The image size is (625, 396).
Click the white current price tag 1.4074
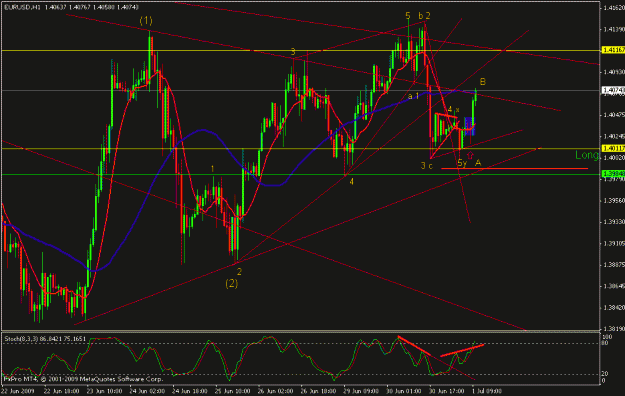click(613, 90)
